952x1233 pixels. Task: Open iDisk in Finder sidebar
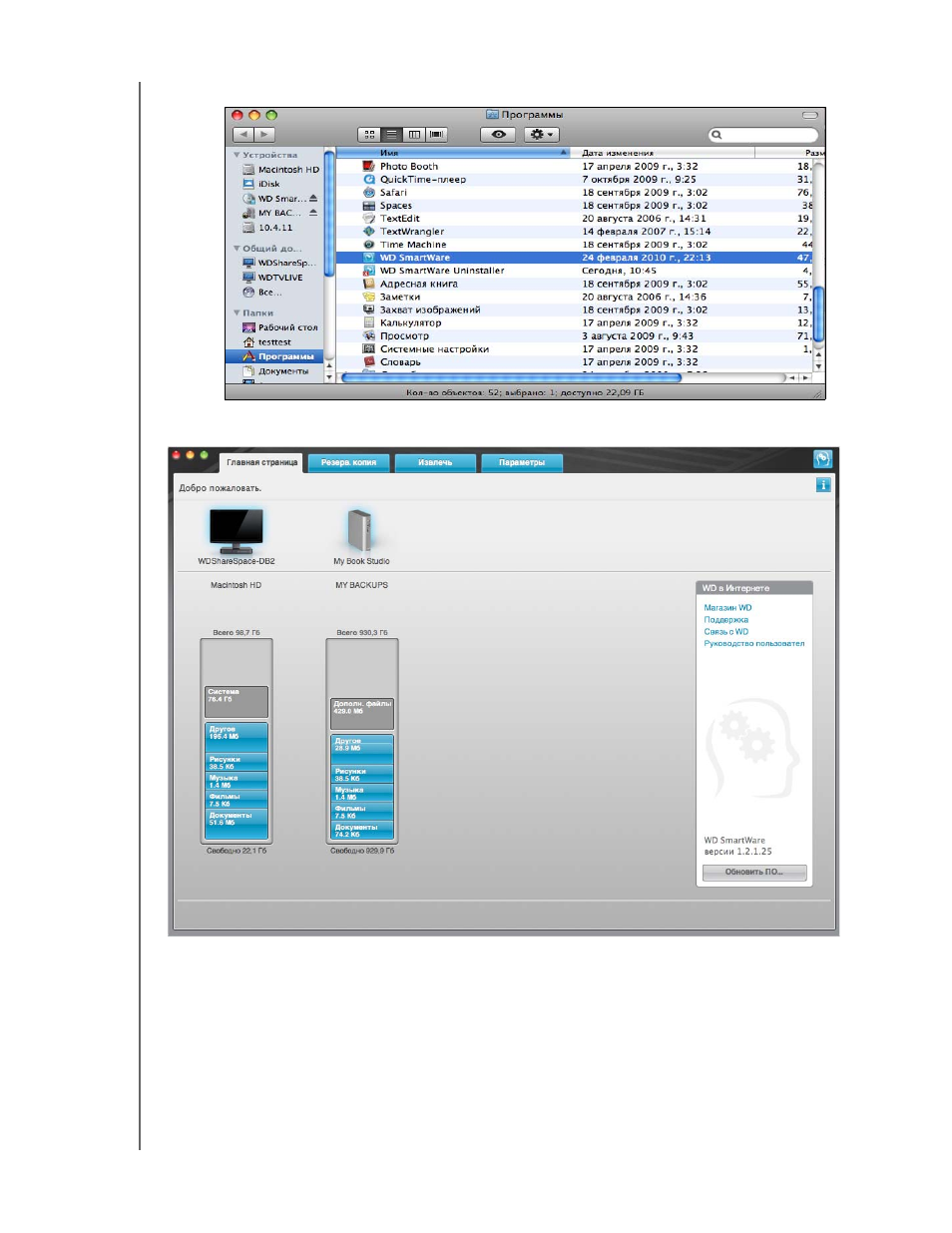pos(261,184)
